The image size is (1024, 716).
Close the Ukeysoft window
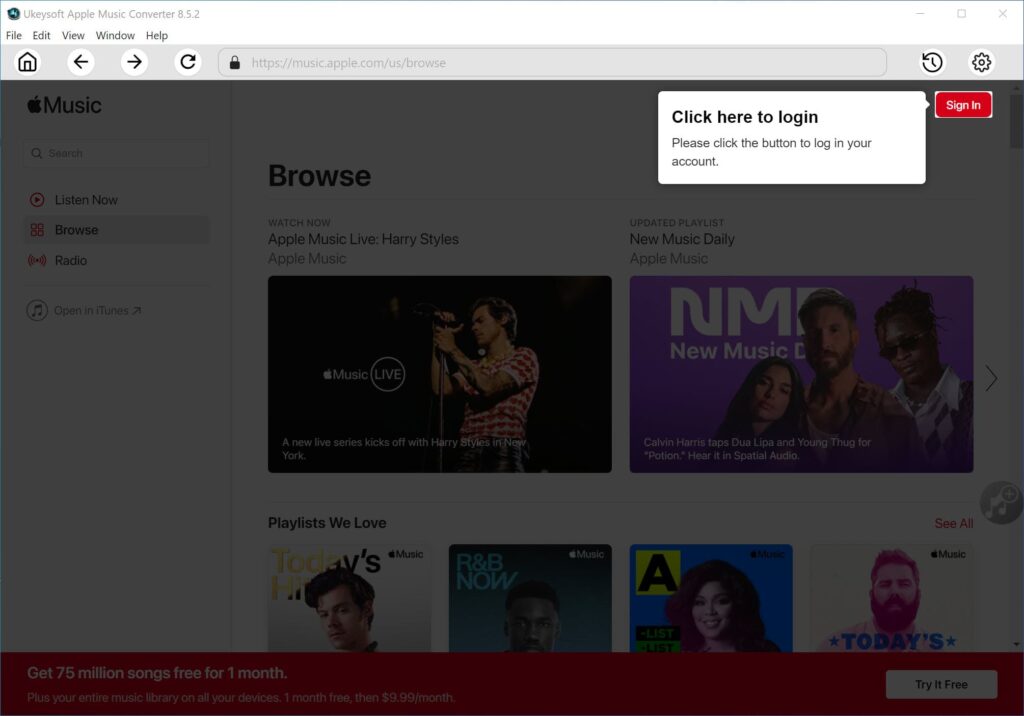pos(1002,14)
